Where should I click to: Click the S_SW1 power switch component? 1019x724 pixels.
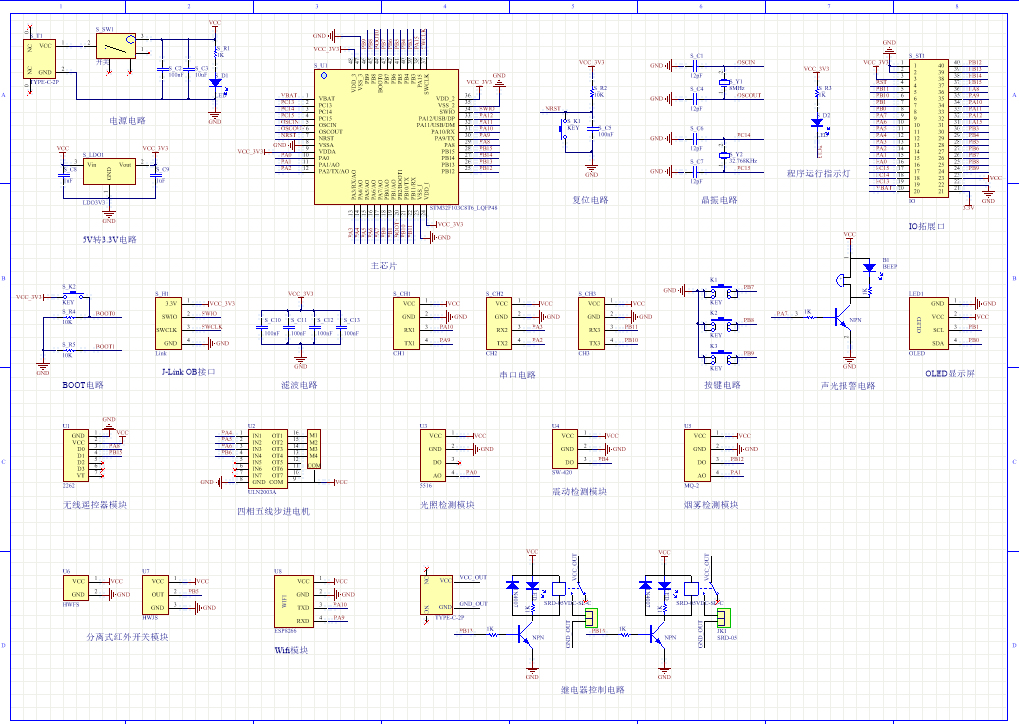click(116, 47)
